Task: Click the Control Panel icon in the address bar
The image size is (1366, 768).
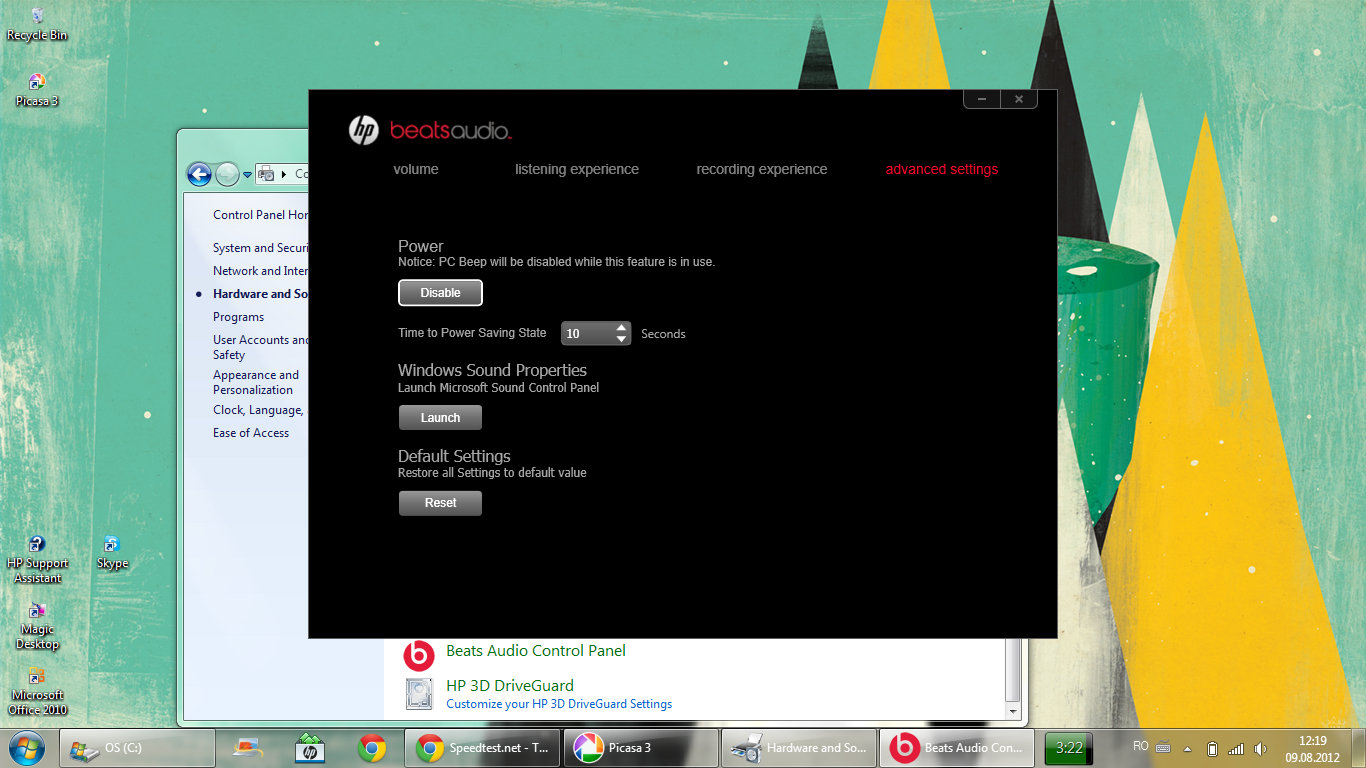Action: (266, 174)
